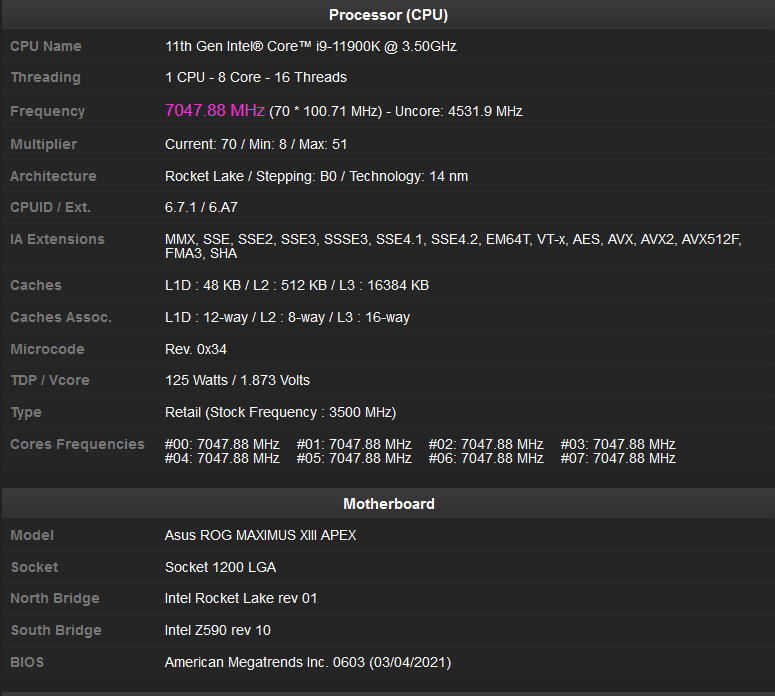The image size is (775, 696).
Task: Click the Asus ROG MAXIMUS XIII APEX model
Action: coord(260,535)
